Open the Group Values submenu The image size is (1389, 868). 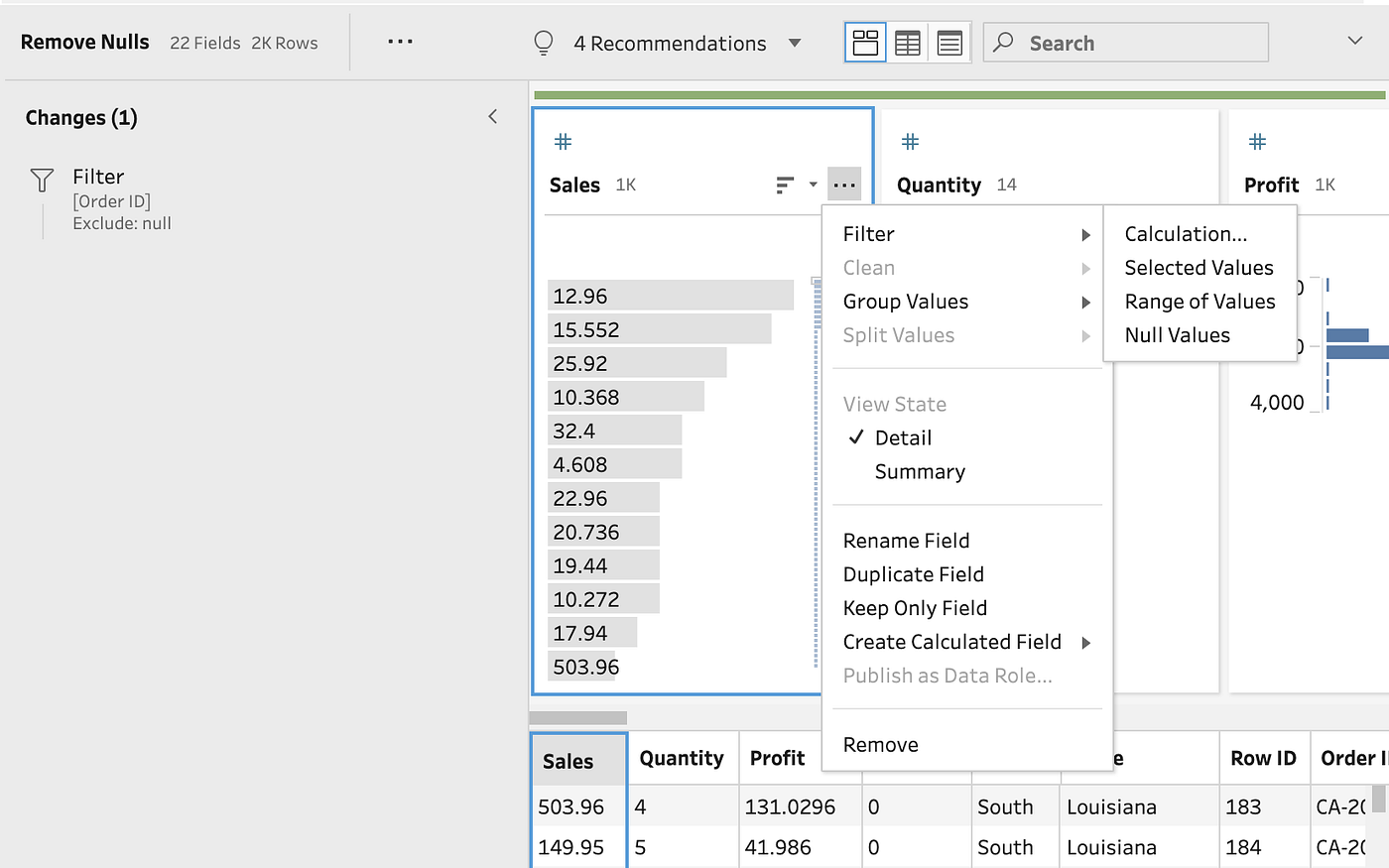(906, 301)
